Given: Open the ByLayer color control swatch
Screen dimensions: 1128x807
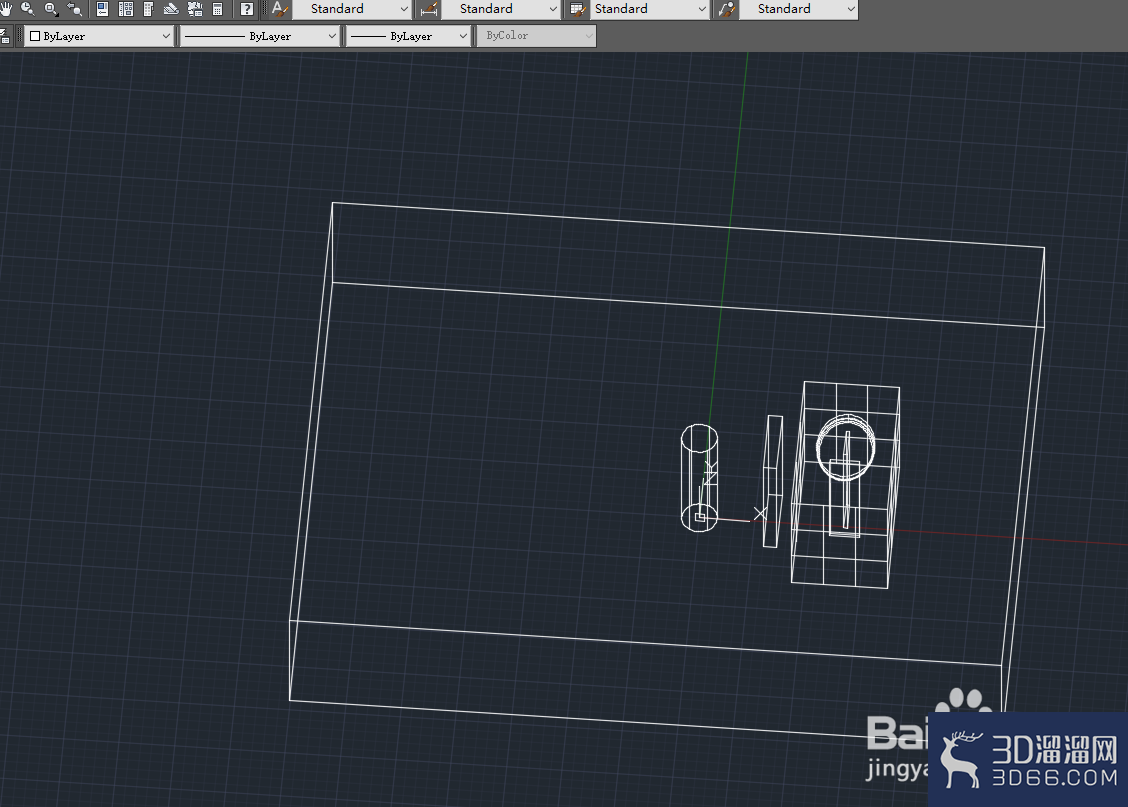Looking at the screenshot, I should click(x=98, y=36).
